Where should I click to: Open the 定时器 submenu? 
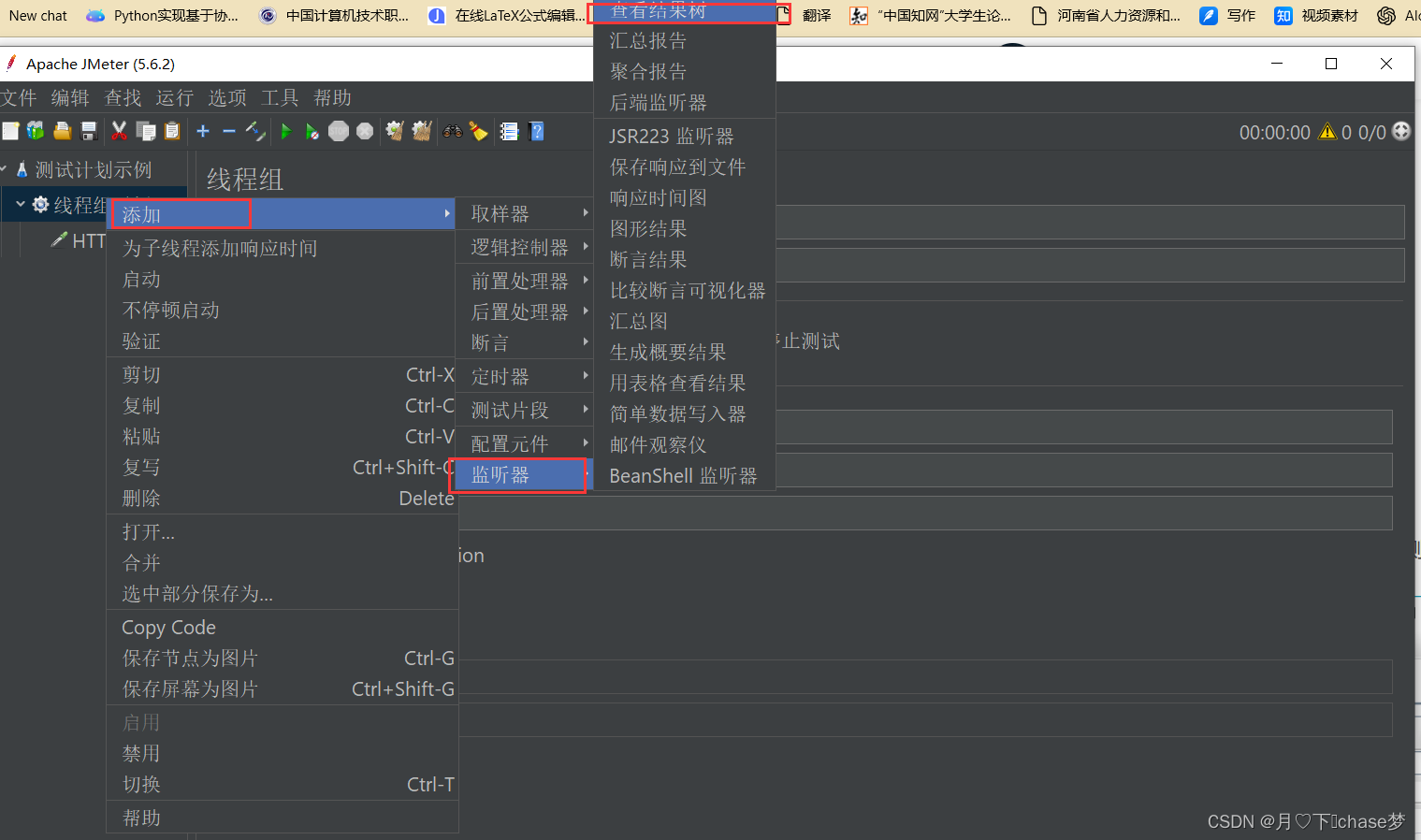tap(525, 377)
